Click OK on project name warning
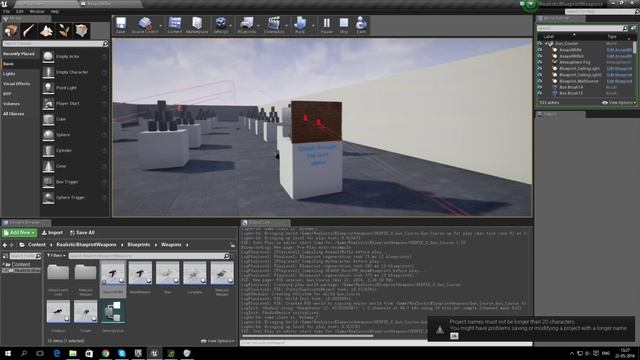 point(454,336)
